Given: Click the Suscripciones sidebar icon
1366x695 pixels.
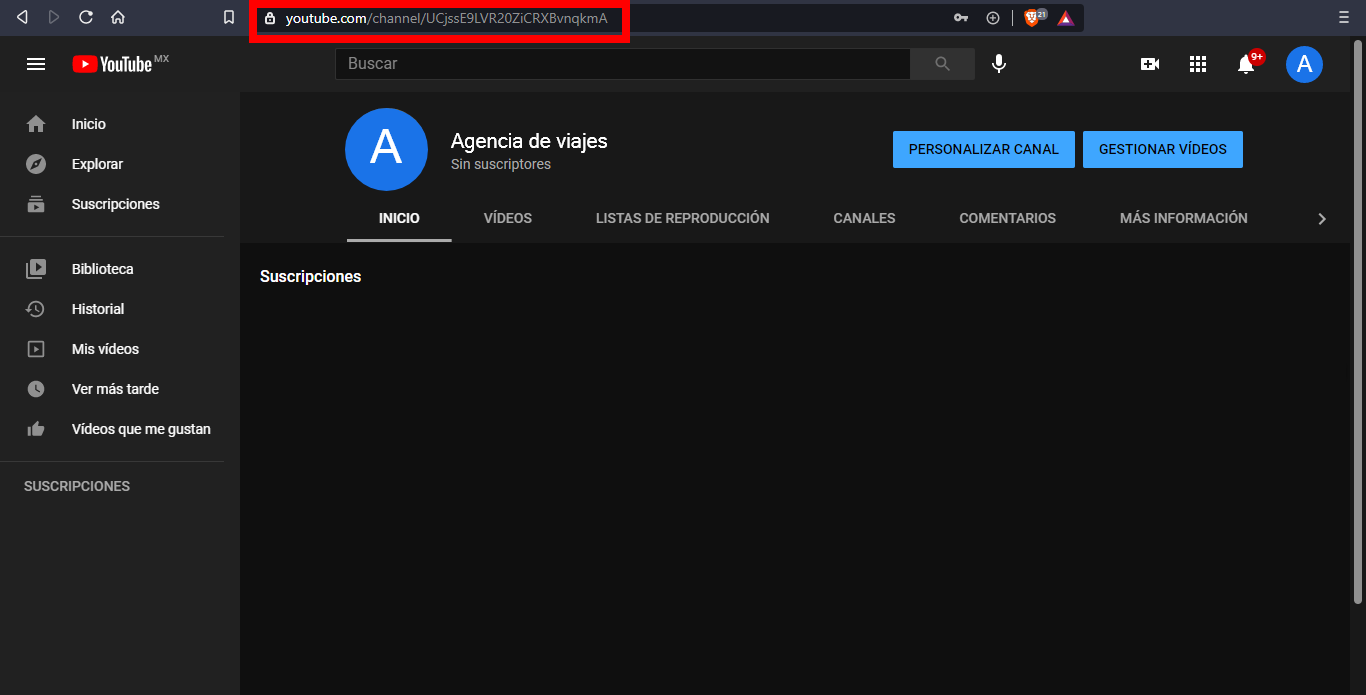Looking at the screenshot, I should tap(36, 204).
